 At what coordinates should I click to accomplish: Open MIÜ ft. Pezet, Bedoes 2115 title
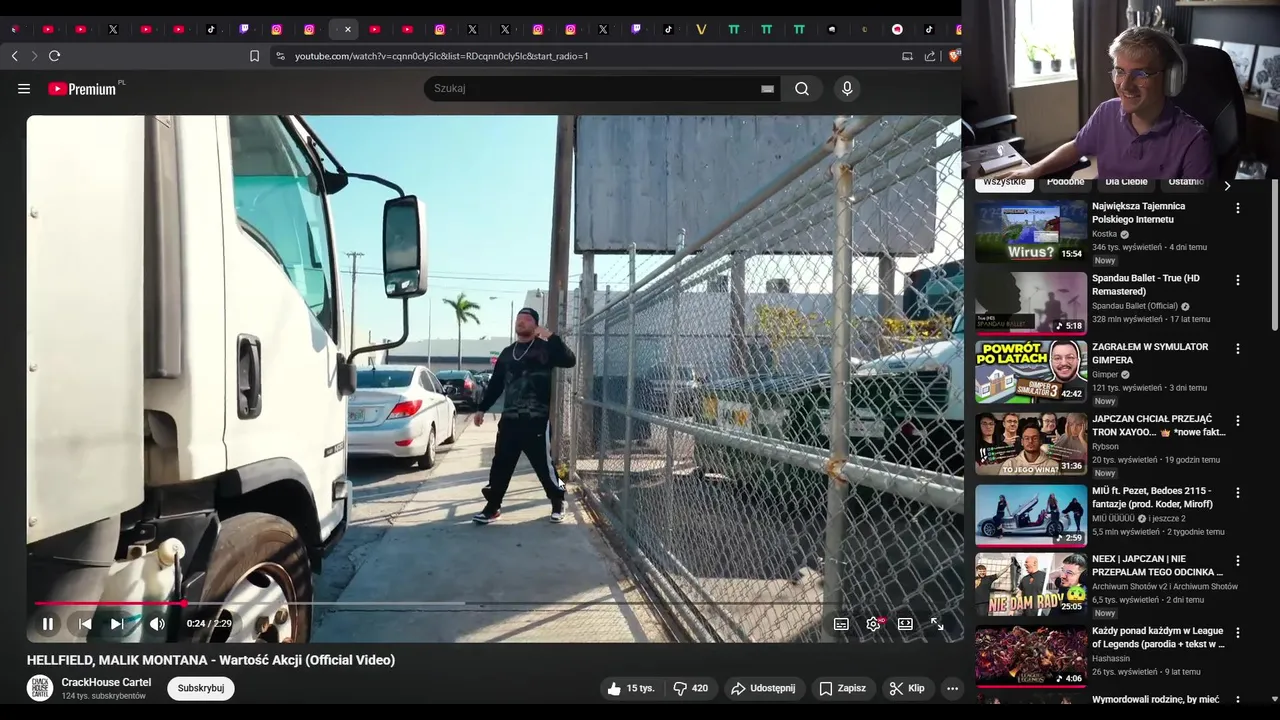[x=1151, y=497]
